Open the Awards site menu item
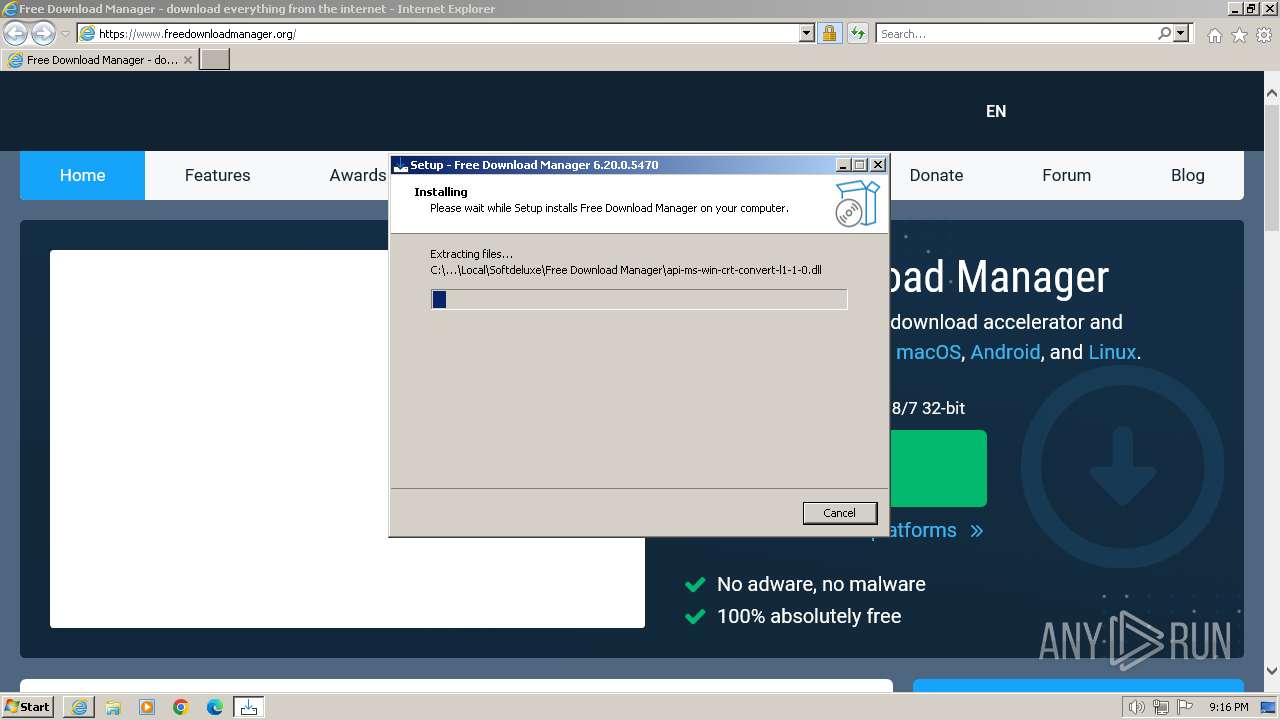The image size is (1280, 720). [x=357, y=175]
